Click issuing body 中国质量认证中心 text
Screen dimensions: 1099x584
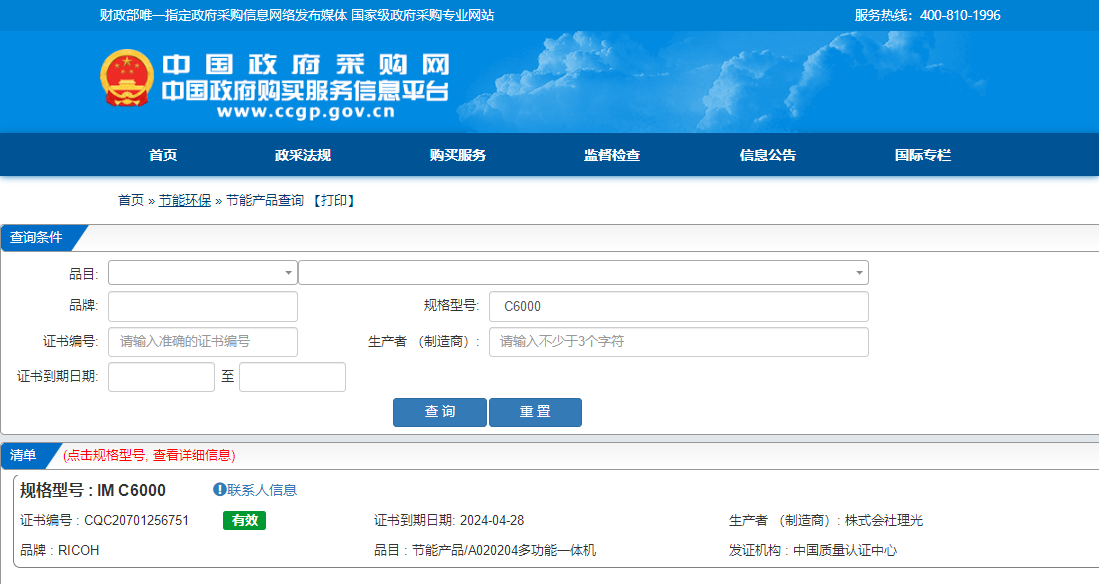[845, 550]
